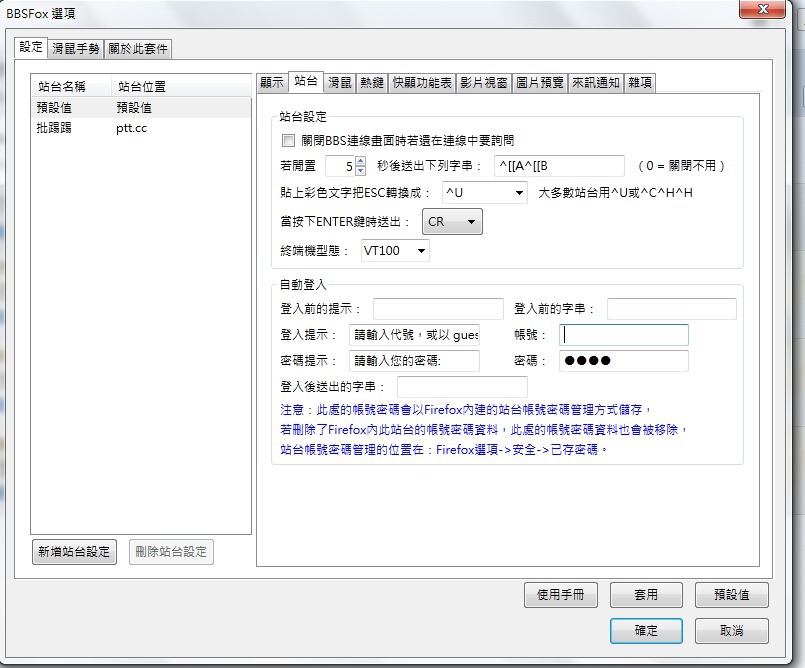Open the ESC conversion ^U dropdown
Viewport: 805px width, 668px height.
click(x=484, y=193)
